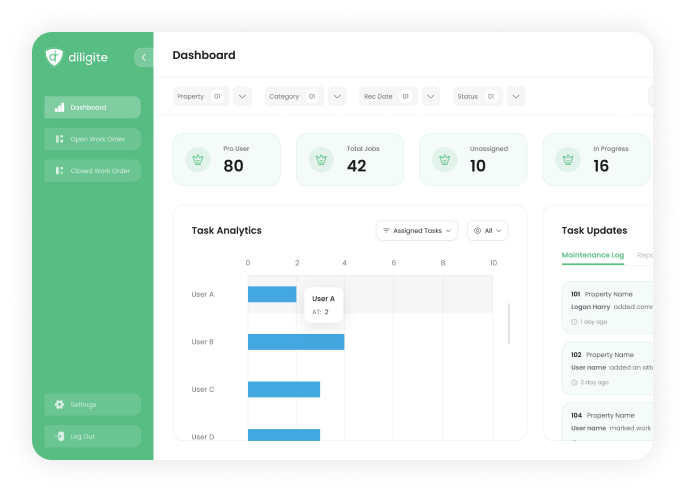The height and width of the screenshot is (492, 685).
Task: Click the User B blue bar
Action: (x=296, y=342)
